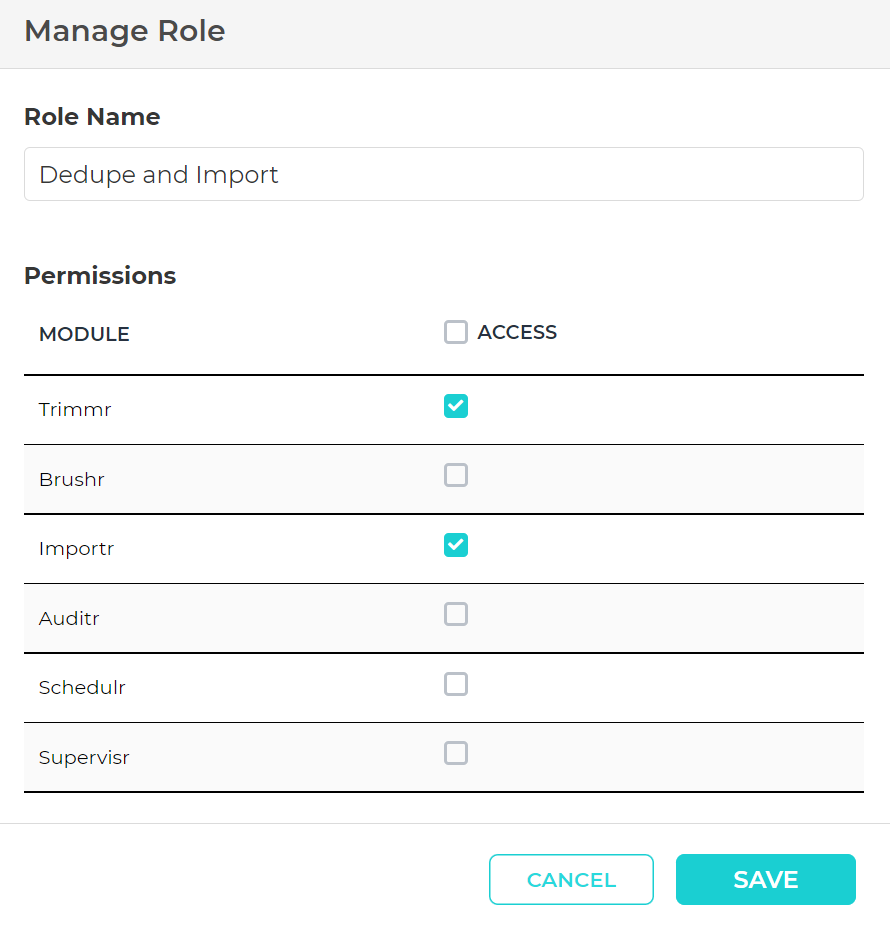Uncheck the Trimmr access checkbox

456,406
